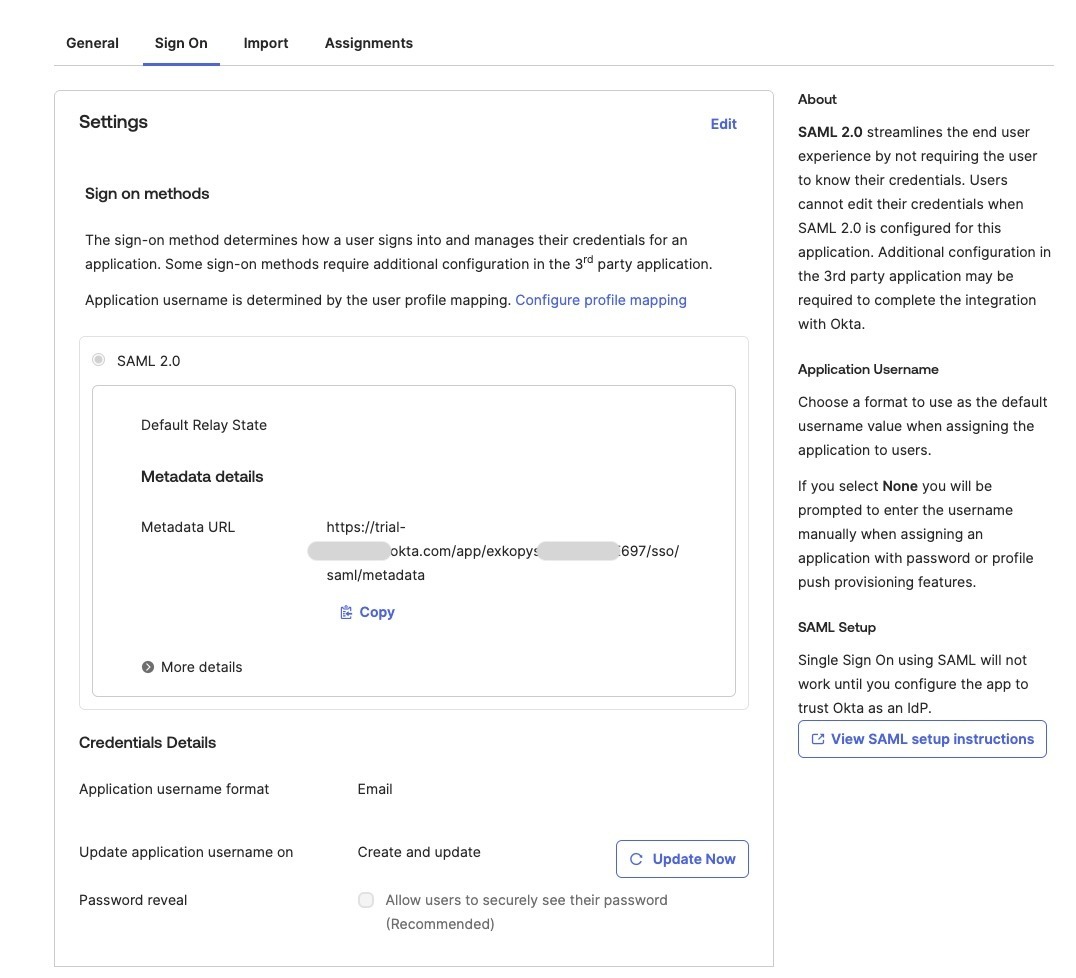Enable the password reveal checkbox
1076x978 pixels.
point(366,900)
